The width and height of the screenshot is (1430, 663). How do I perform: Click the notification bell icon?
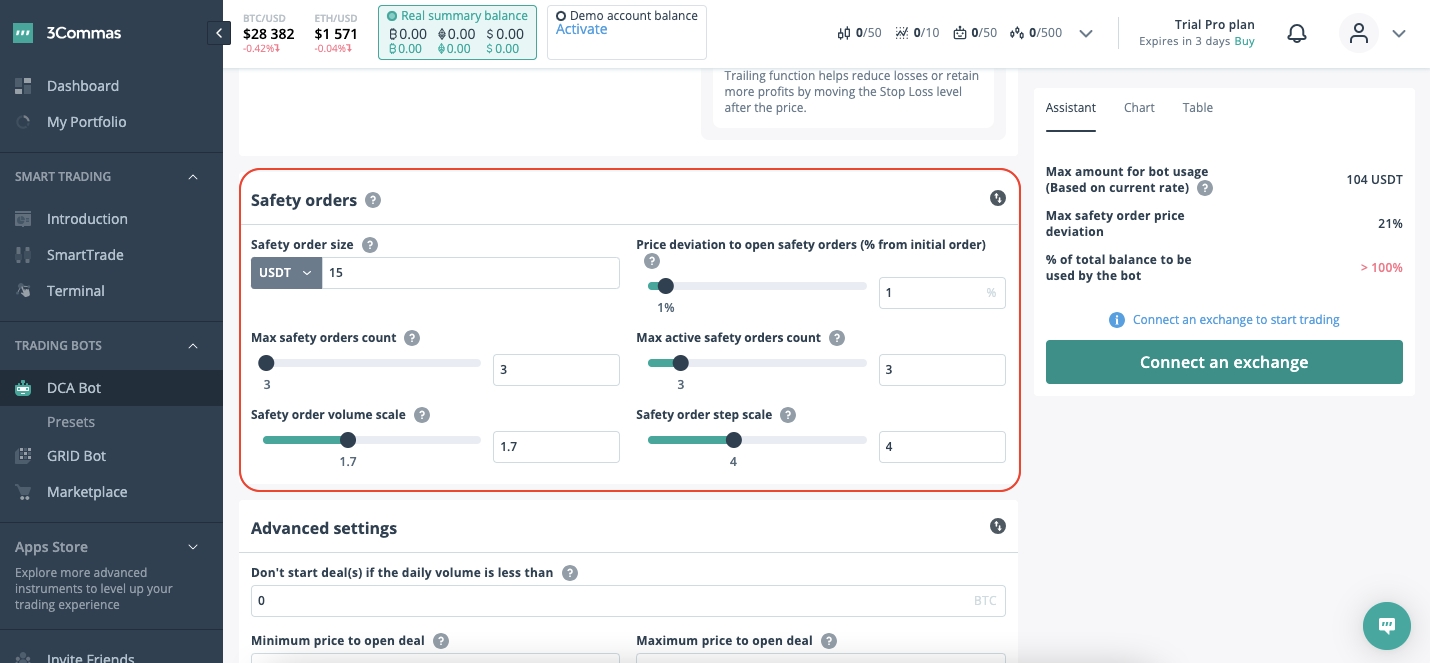1297,33
